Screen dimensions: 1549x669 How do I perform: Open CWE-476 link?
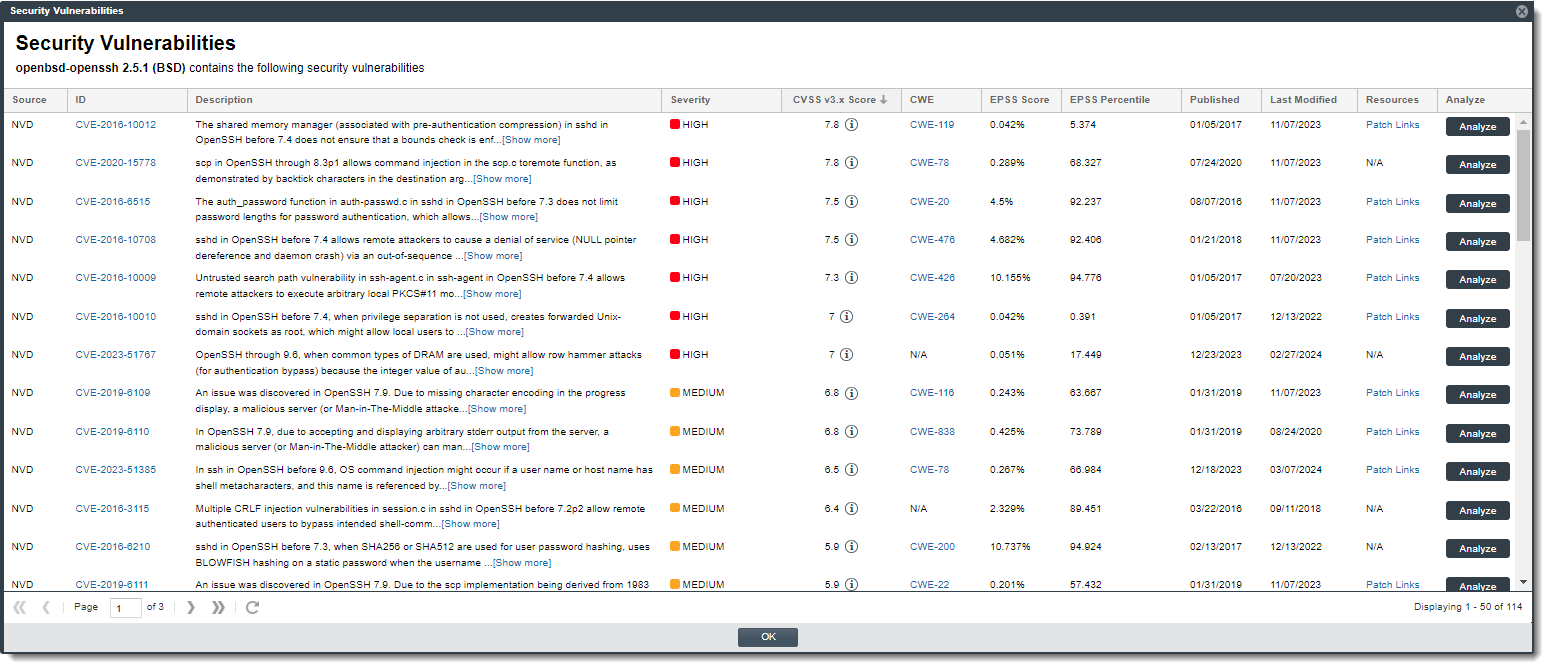[x=932, y=240]
